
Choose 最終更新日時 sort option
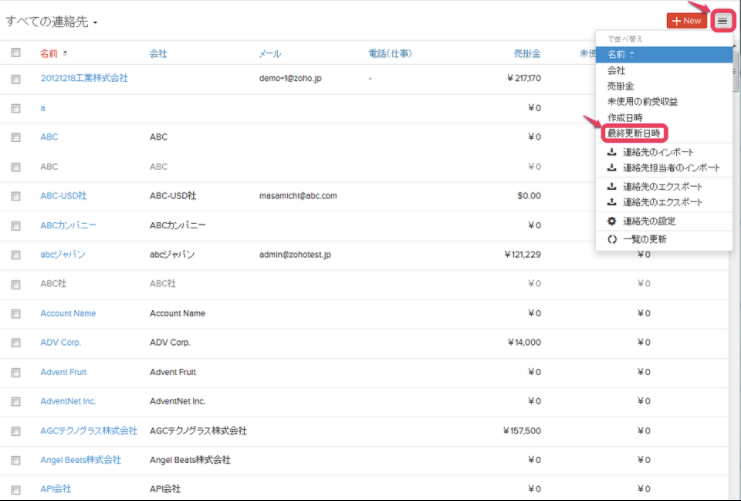[x=634, y=133]
